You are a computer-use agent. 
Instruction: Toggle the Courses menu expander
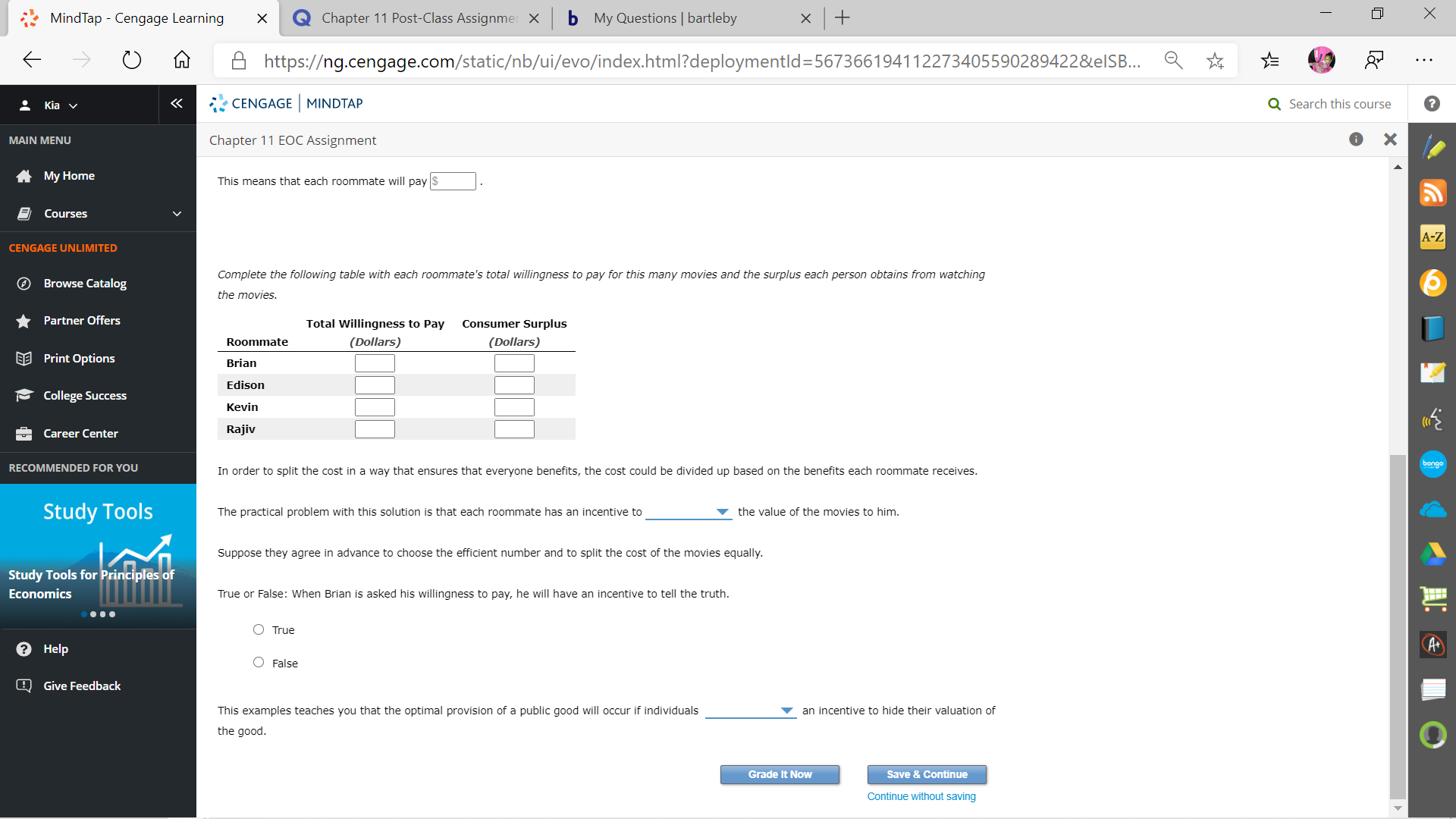(177, 213)
